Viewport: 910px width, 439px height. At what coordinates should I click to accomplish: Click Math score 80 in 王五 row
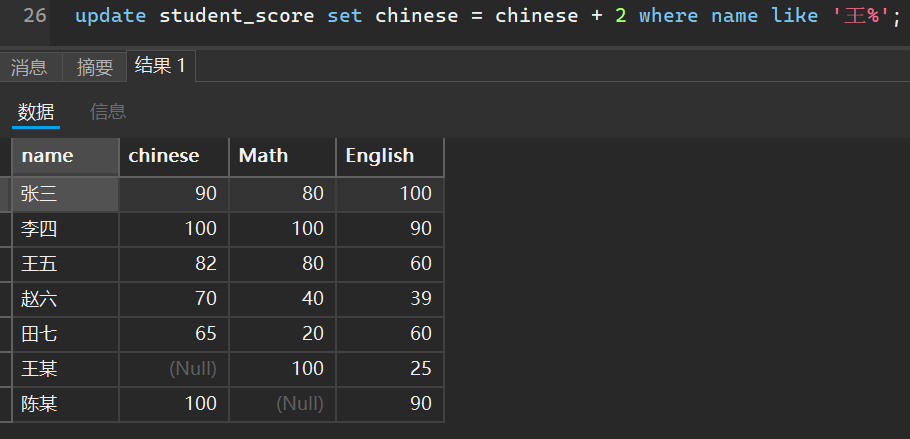[x=283, y=264]
